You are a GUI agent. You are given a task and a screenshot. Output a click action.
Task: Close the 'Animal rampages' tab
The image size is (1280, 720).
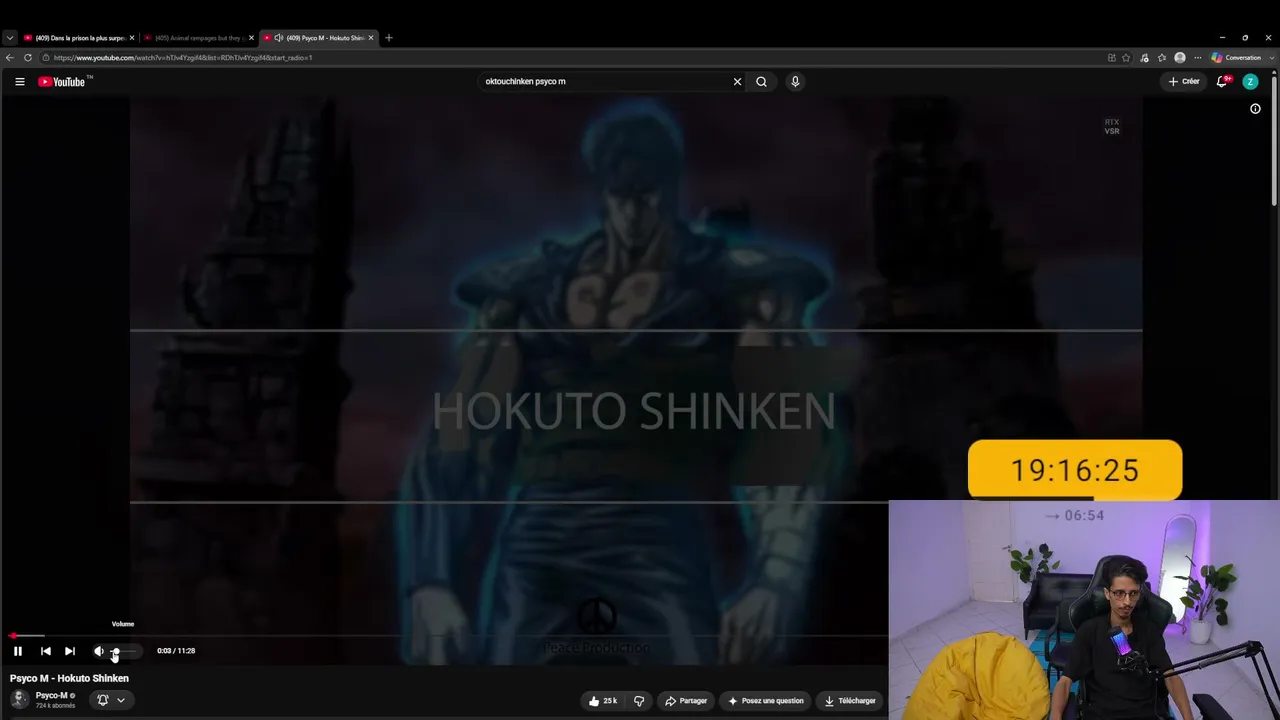(x=251, y=38)
